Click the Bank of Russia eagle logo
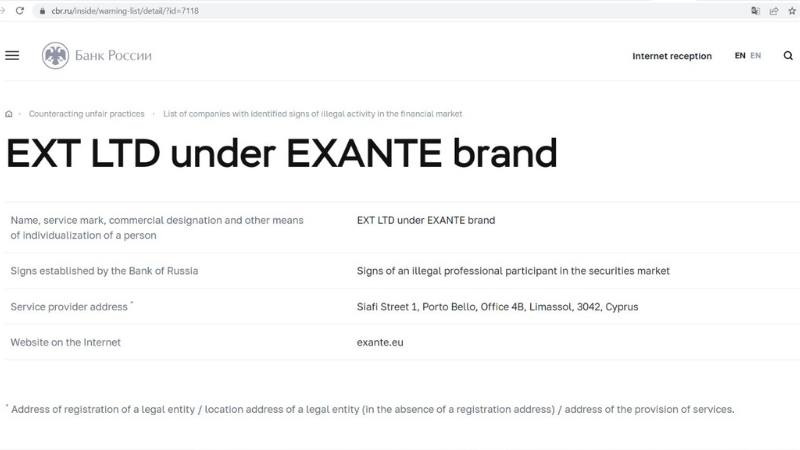Screen dimensions: 800x450 coord(56,56)
